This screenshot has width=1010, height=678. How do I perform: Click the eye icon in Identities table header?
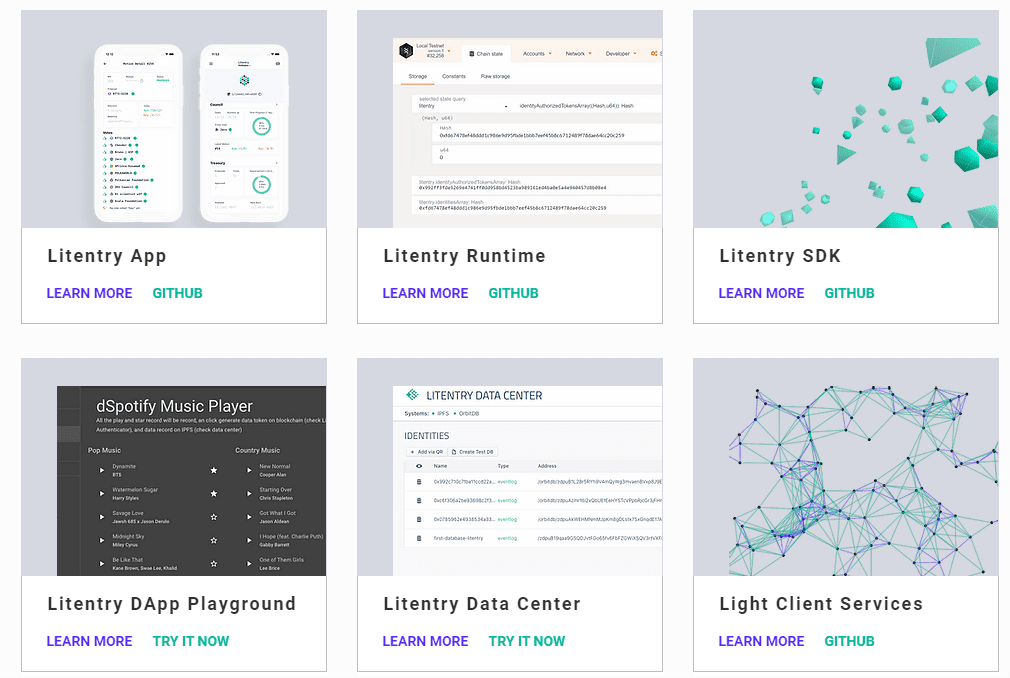pos(419,466)
